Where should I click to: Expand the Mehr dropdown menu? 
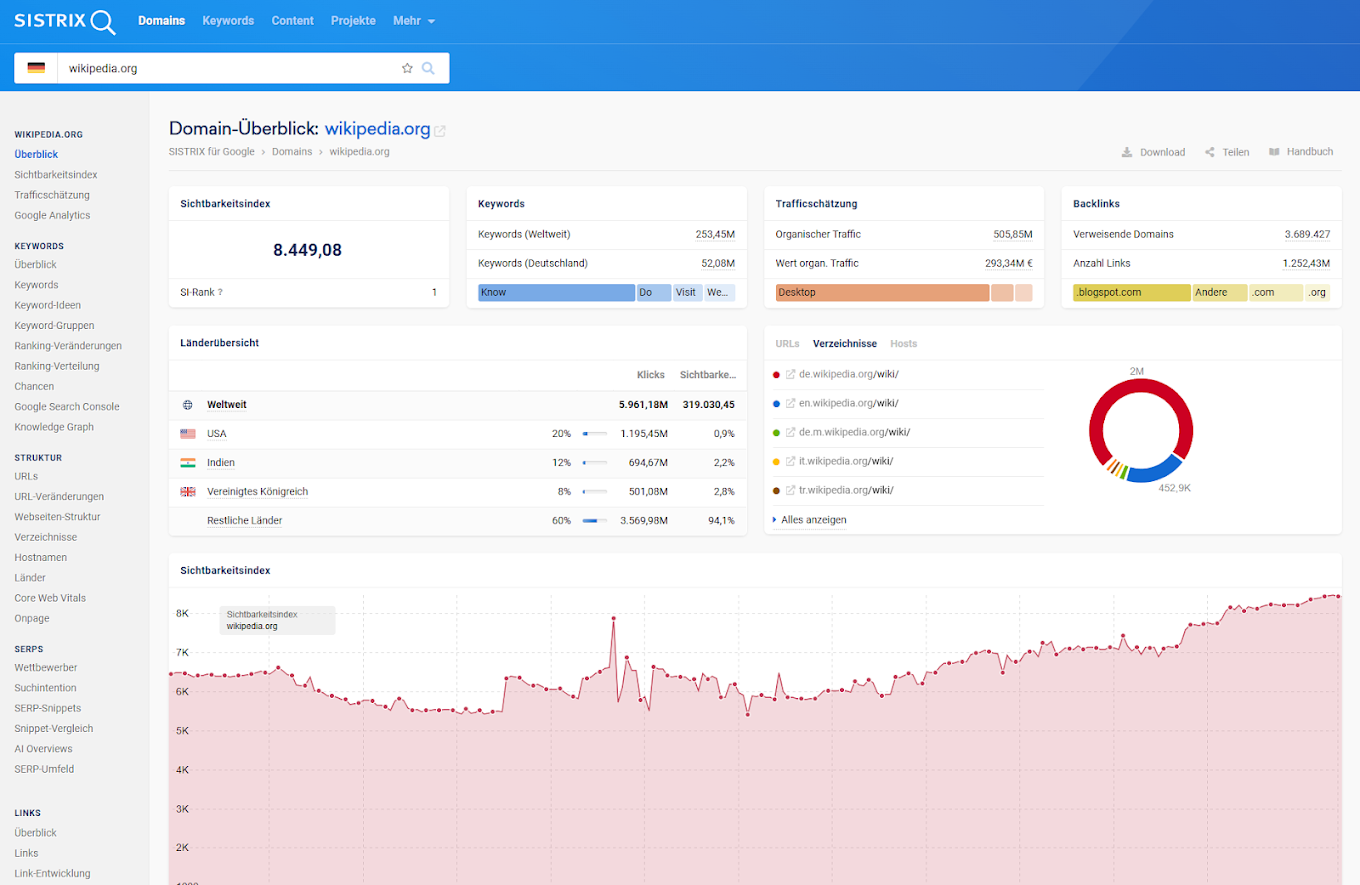[x=414, y=21]
